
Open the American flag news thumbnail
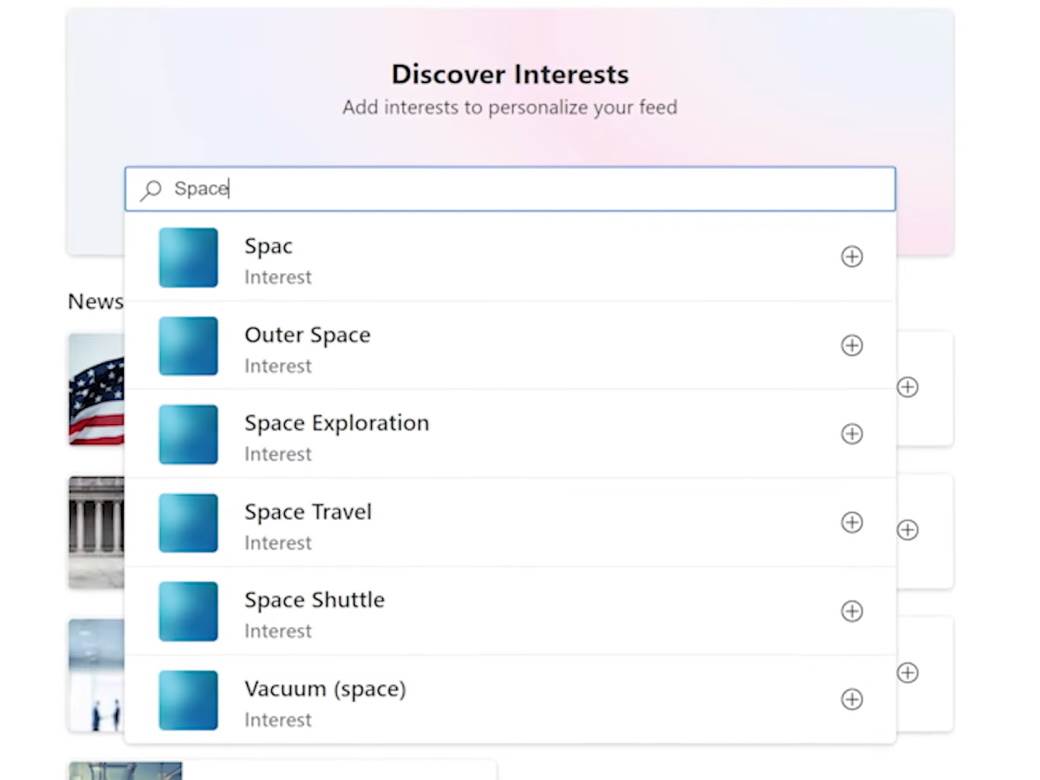pyautogui.click(x=96, y=389)
